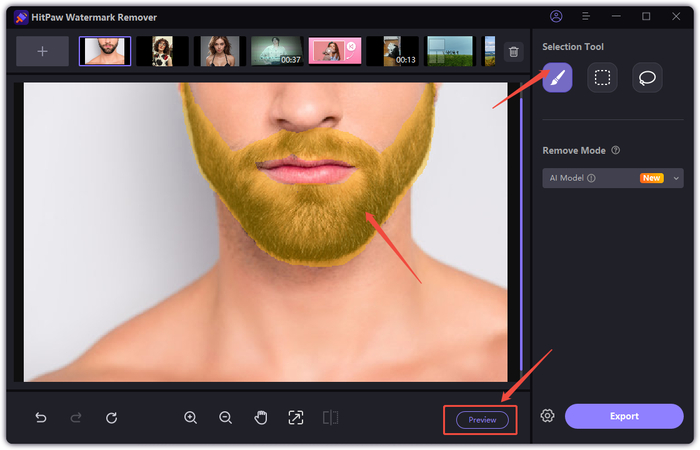Select the 00:13 video thumbnail
Viewport: 700px width, 450px height.
click(392, 51)
